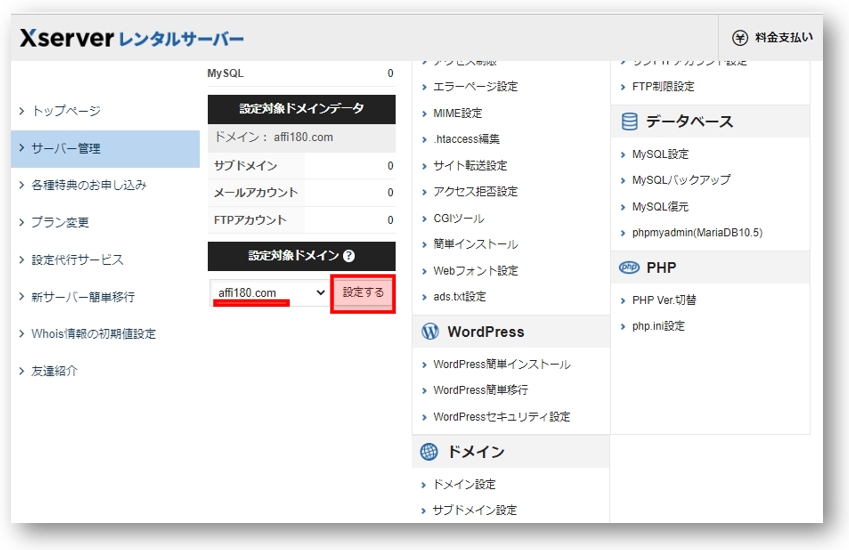Open プラン変更 sidebar item
849x550 pixels.
click(x=60, y=222)
